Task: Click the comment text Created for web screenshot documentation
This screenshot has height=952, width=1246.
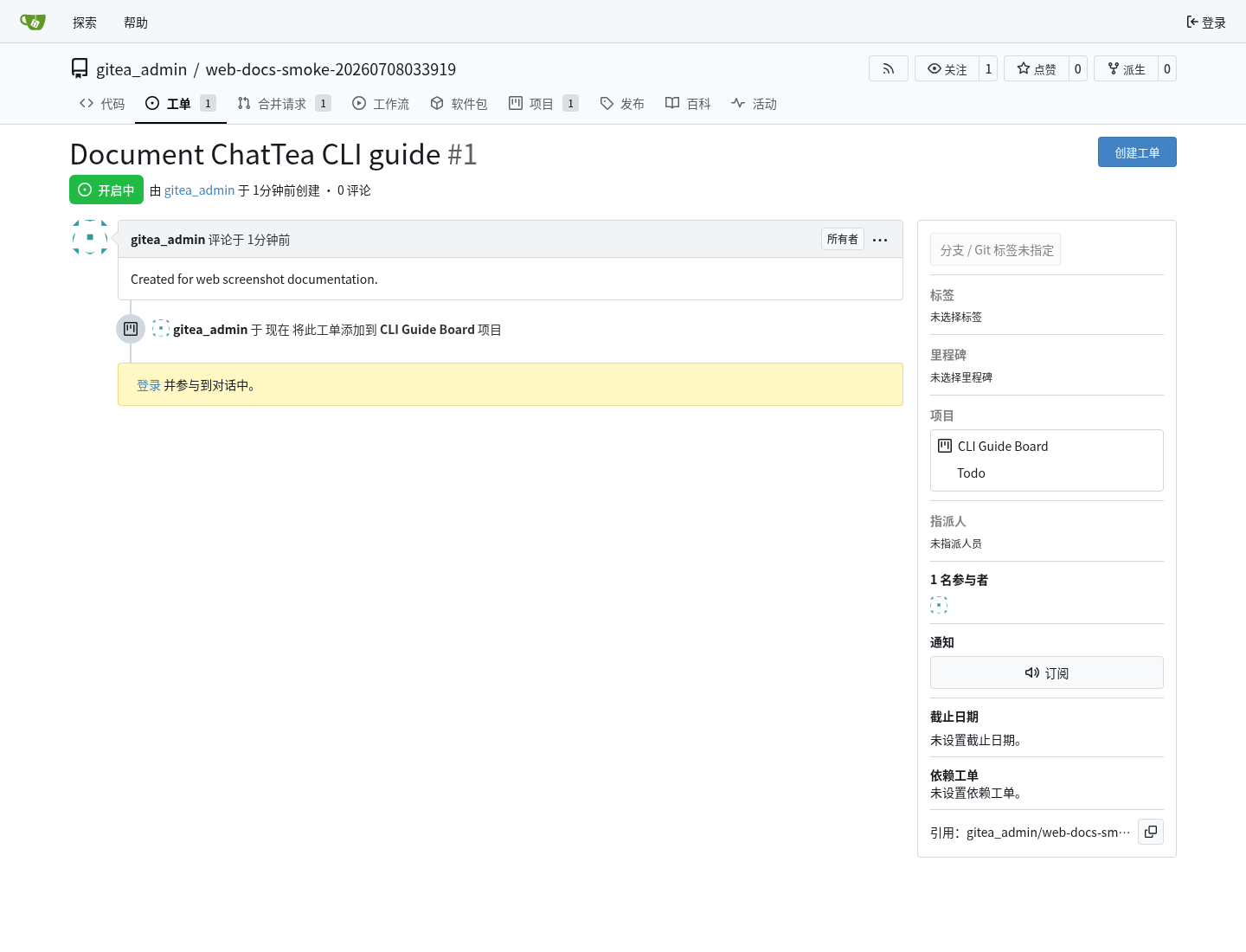Action: coord(254,280)
